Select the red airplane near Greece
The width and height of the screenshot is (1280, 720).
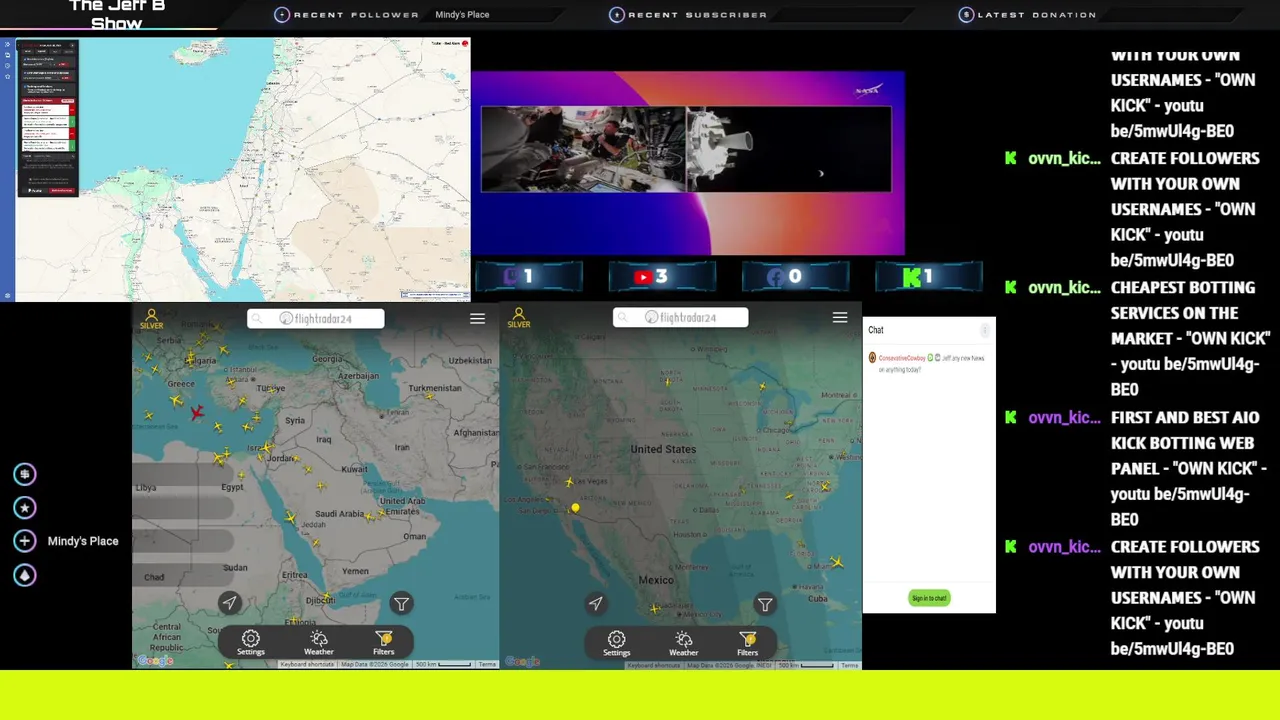(197, 412)
